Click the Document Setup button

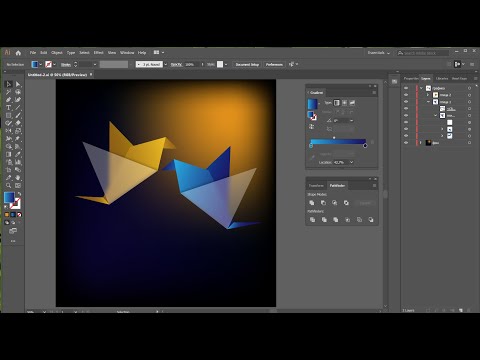247,64
